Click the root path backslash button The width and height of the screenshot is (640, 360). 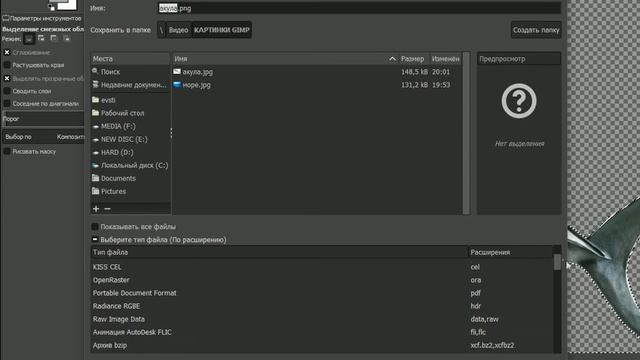tap(161, 30)
